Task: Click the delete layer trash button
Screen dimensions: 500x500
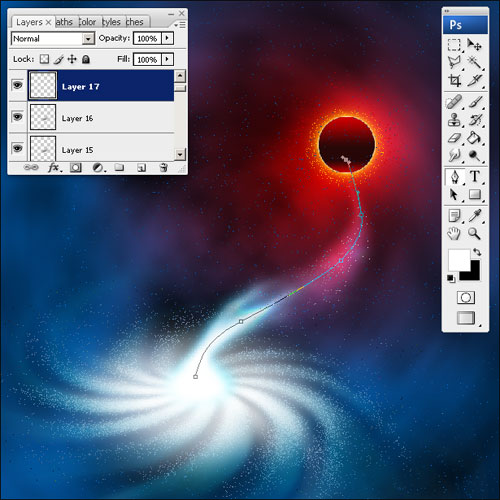Action: click(163, 167)
